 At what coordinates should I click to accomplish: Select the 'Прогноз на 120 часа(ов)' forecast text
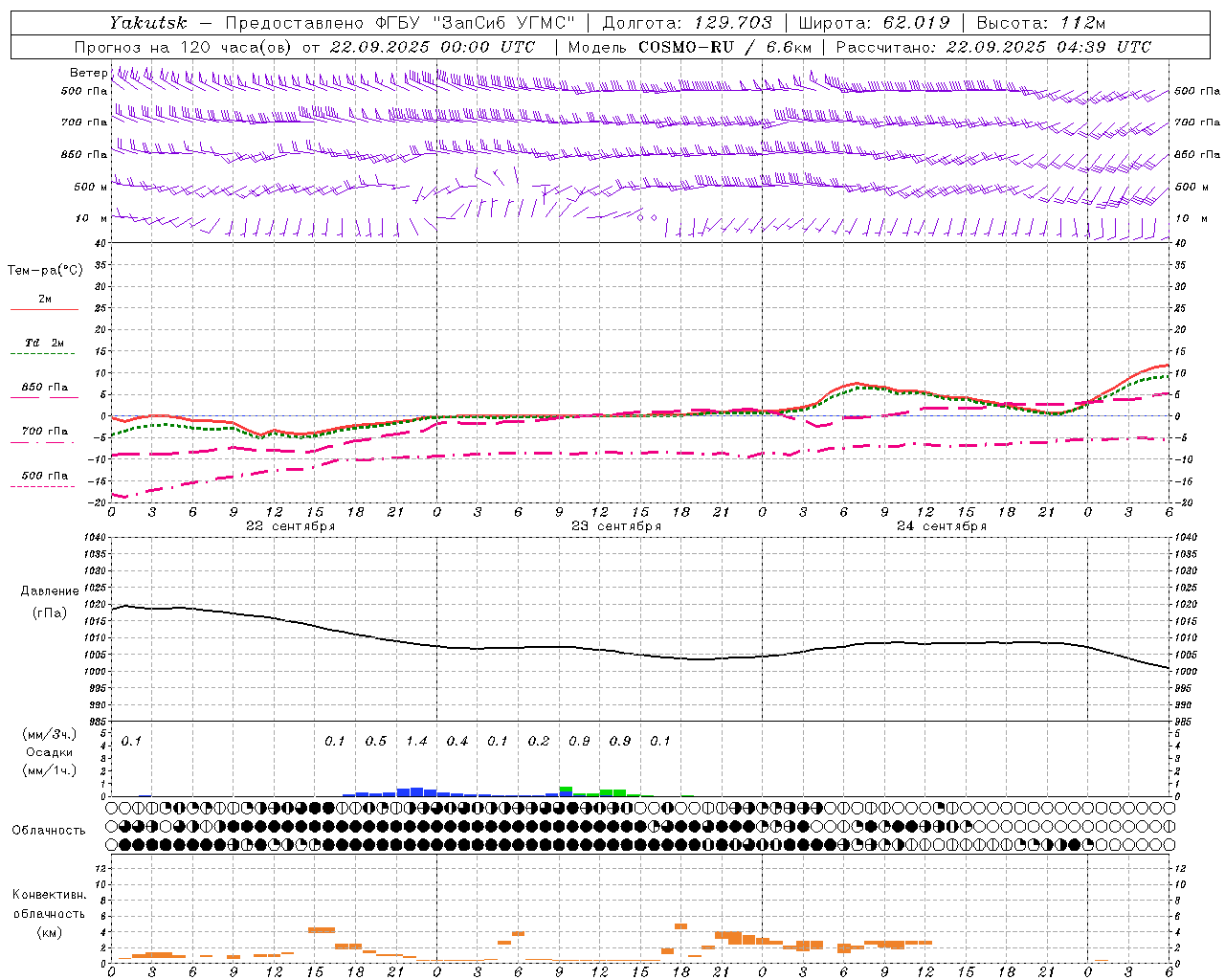pos(183,47)
